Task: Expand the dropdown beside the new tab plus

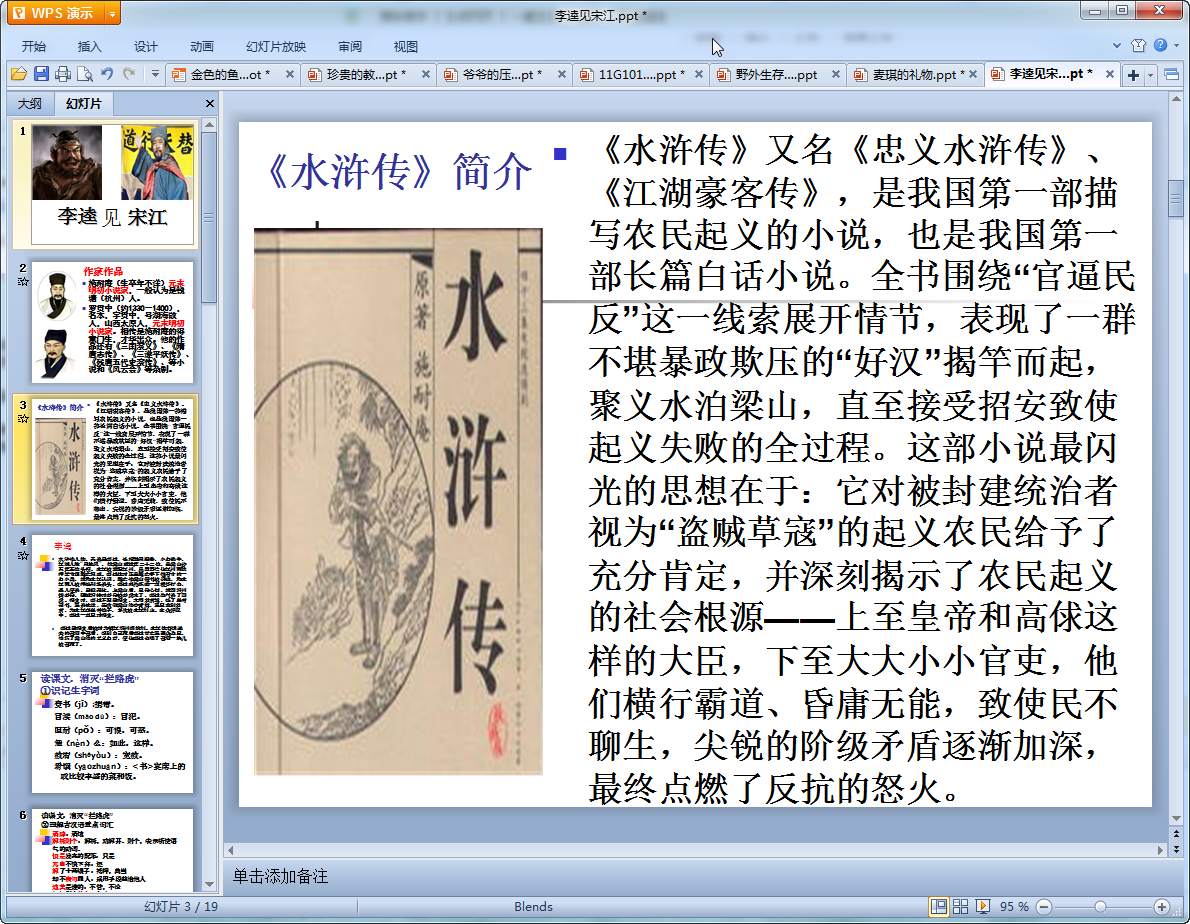Action: (x=1150, y=74)
